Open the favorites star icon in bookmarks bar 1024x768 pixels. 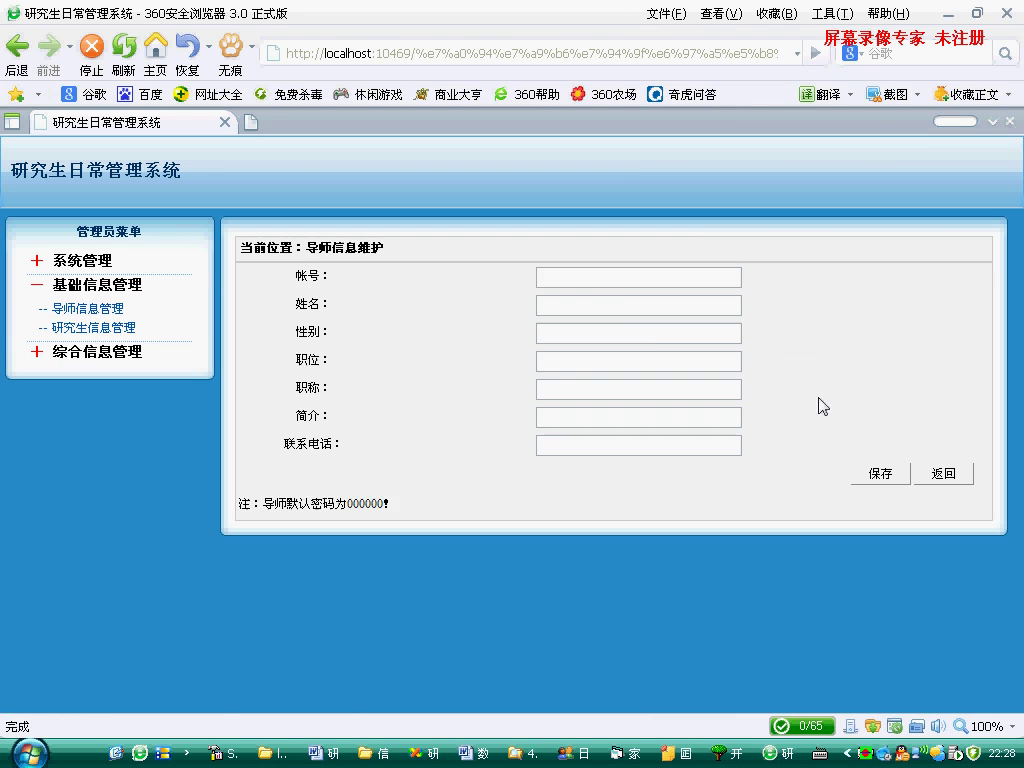coord(16,95)
